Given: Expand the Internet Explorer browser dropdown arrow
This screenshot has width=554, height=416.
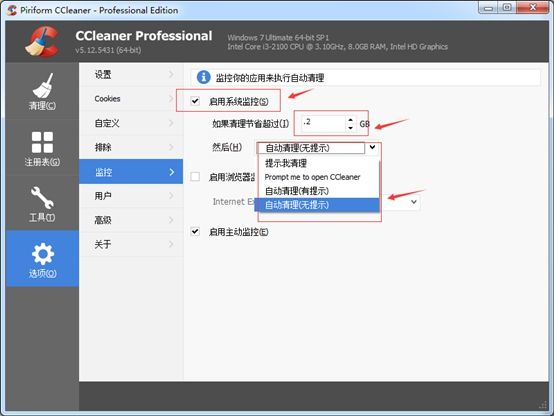Looking at the screenshot, I should coord(414,202).
